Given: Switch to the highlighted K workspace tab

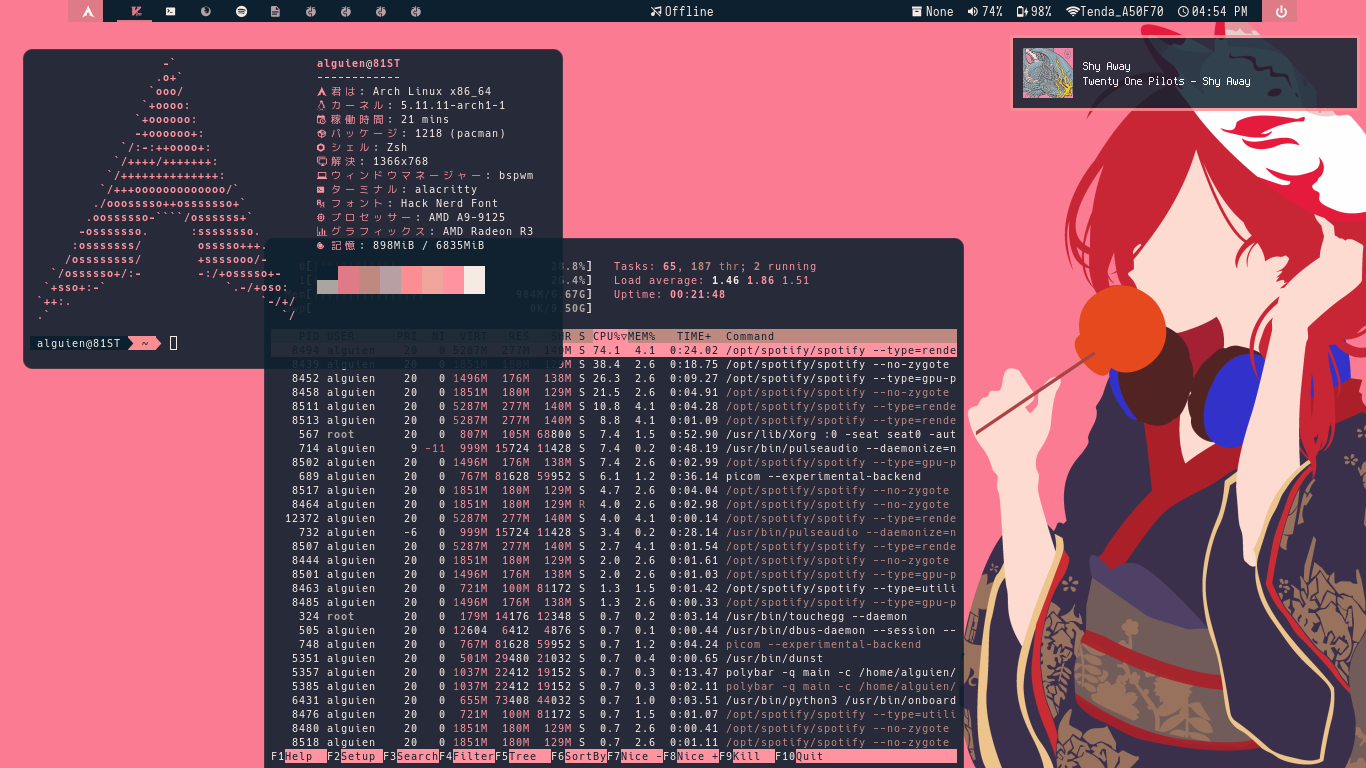Looking at the screenshot, I should (135, 11).
